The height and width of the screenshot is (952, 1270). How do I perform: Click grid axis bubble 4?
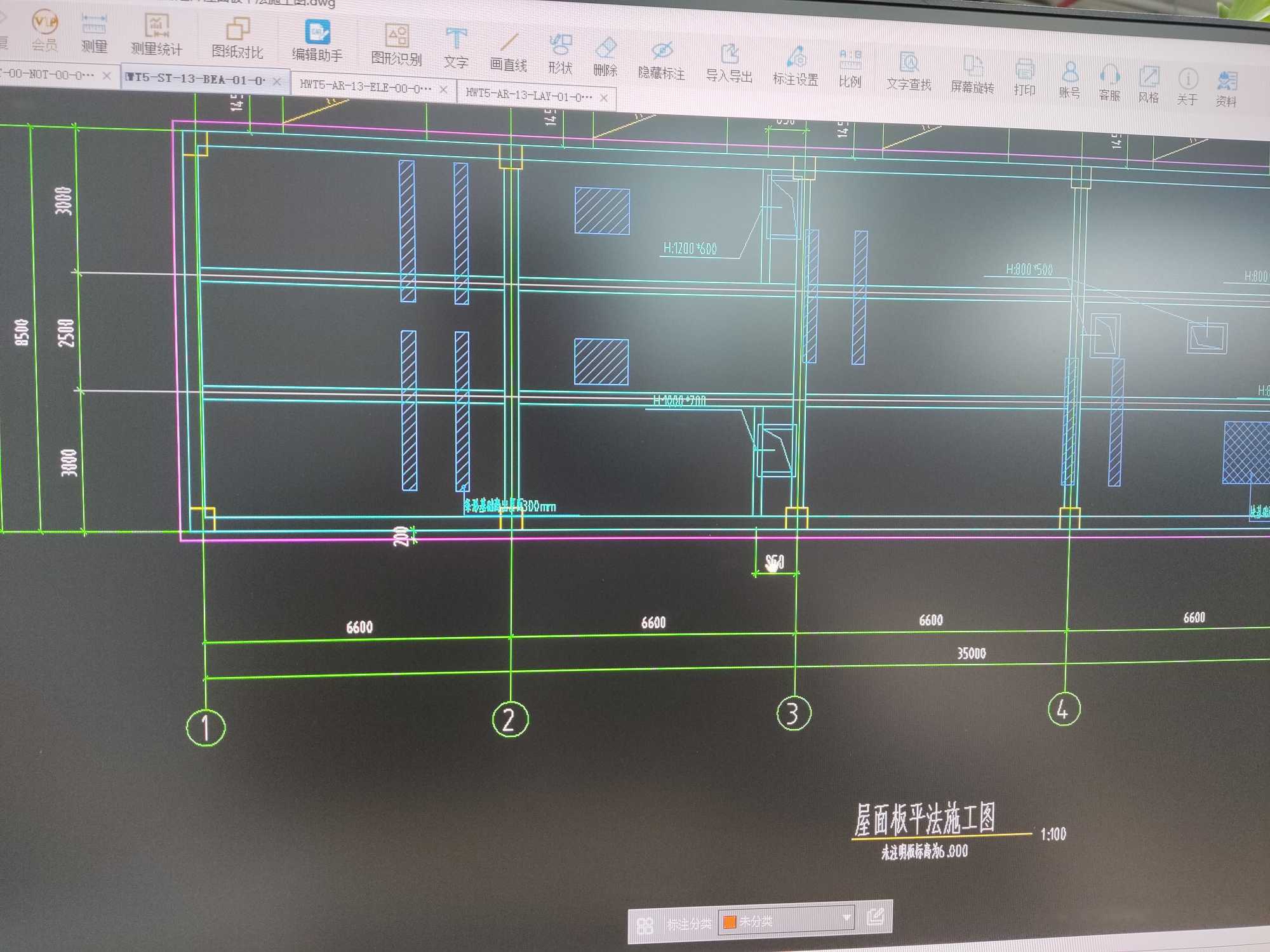1064,708
